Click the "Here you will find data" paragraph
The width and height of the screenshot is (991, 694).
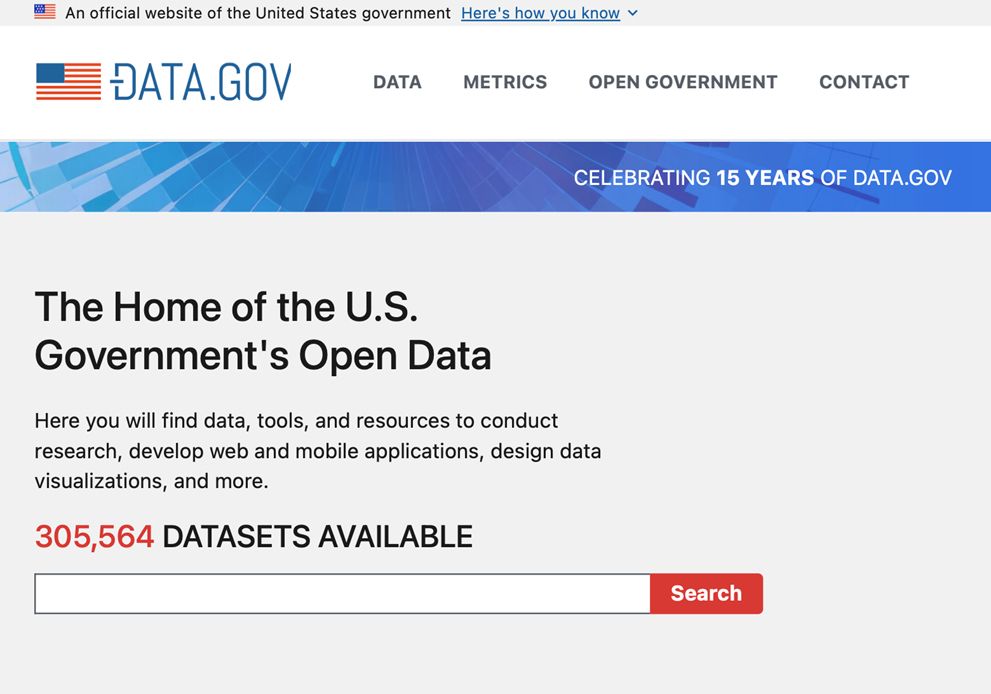coord(317,451)
